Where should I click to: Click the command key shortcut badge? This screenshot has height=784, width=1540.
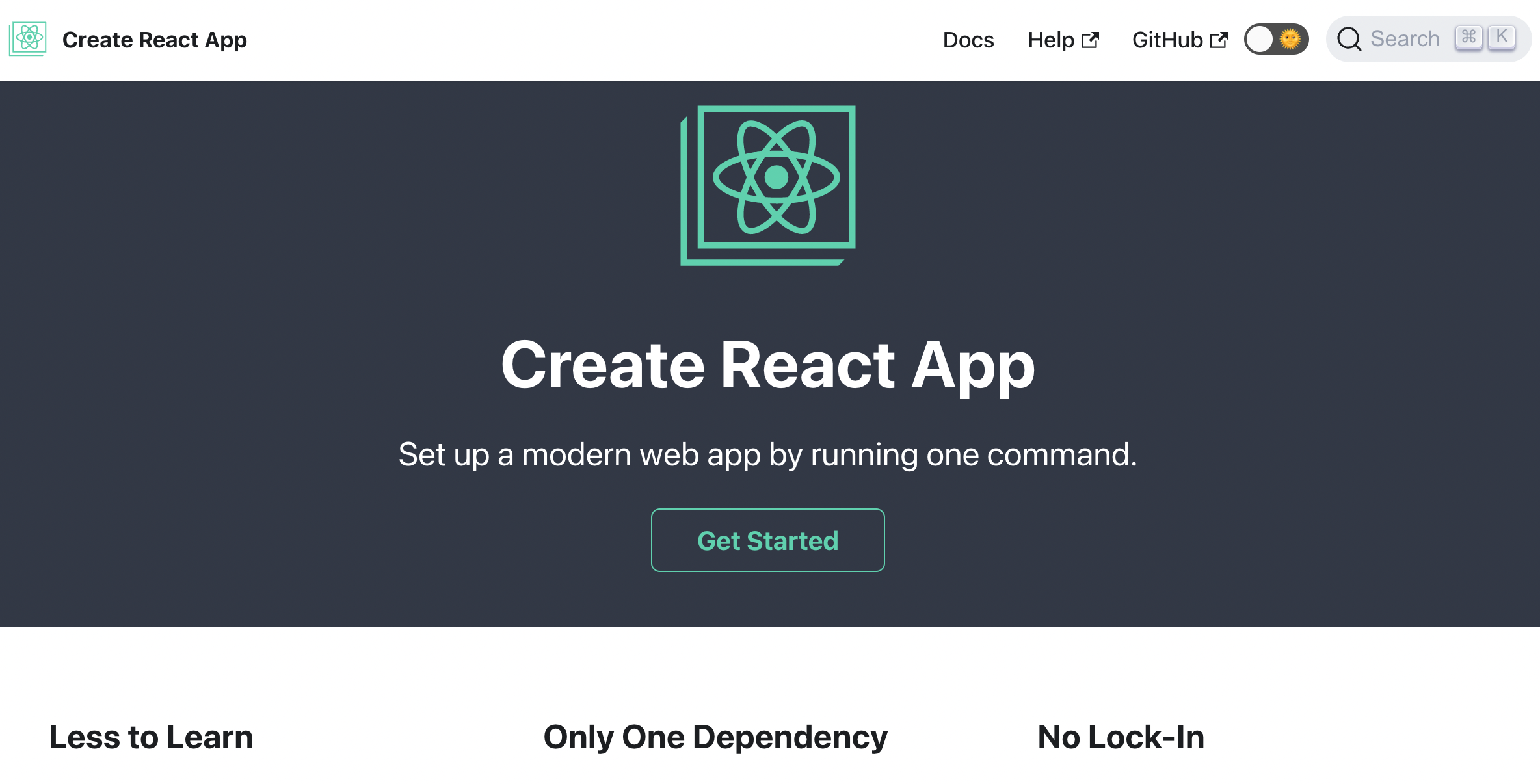[x=1468, y=37]
